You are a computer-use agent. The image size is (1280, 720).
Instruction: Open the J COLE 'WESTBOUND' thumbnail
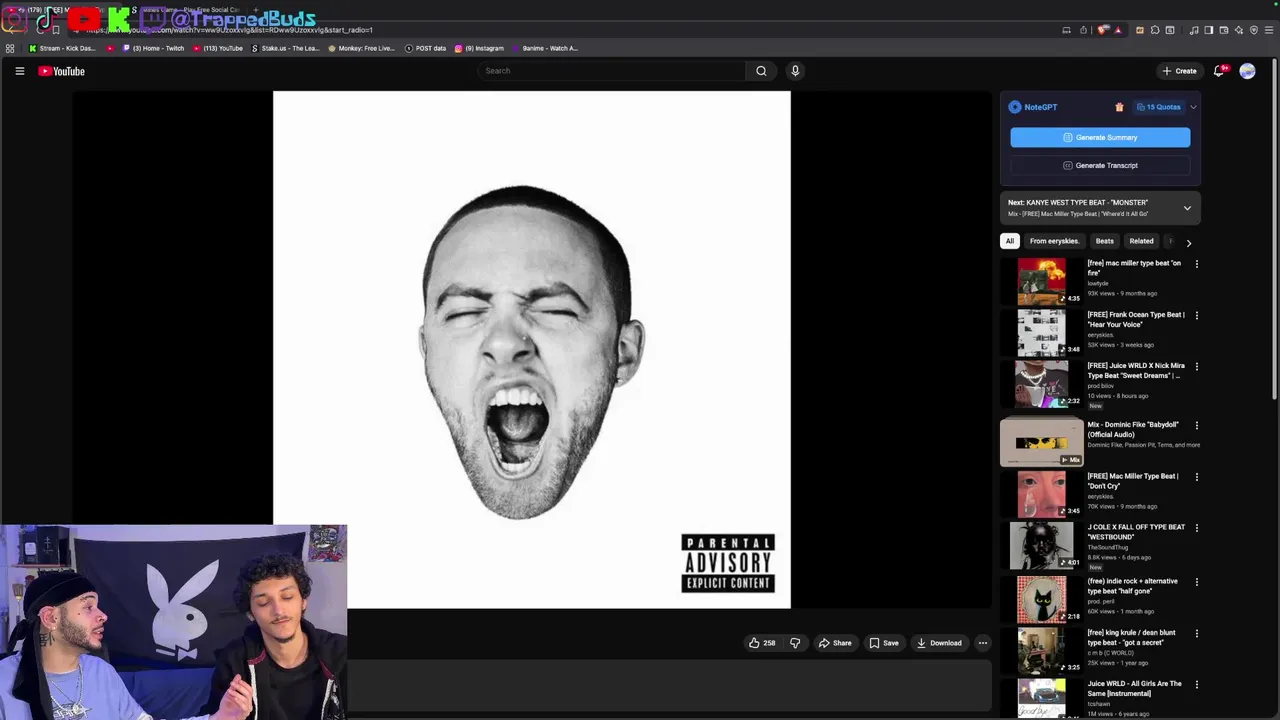(1042, 545)
